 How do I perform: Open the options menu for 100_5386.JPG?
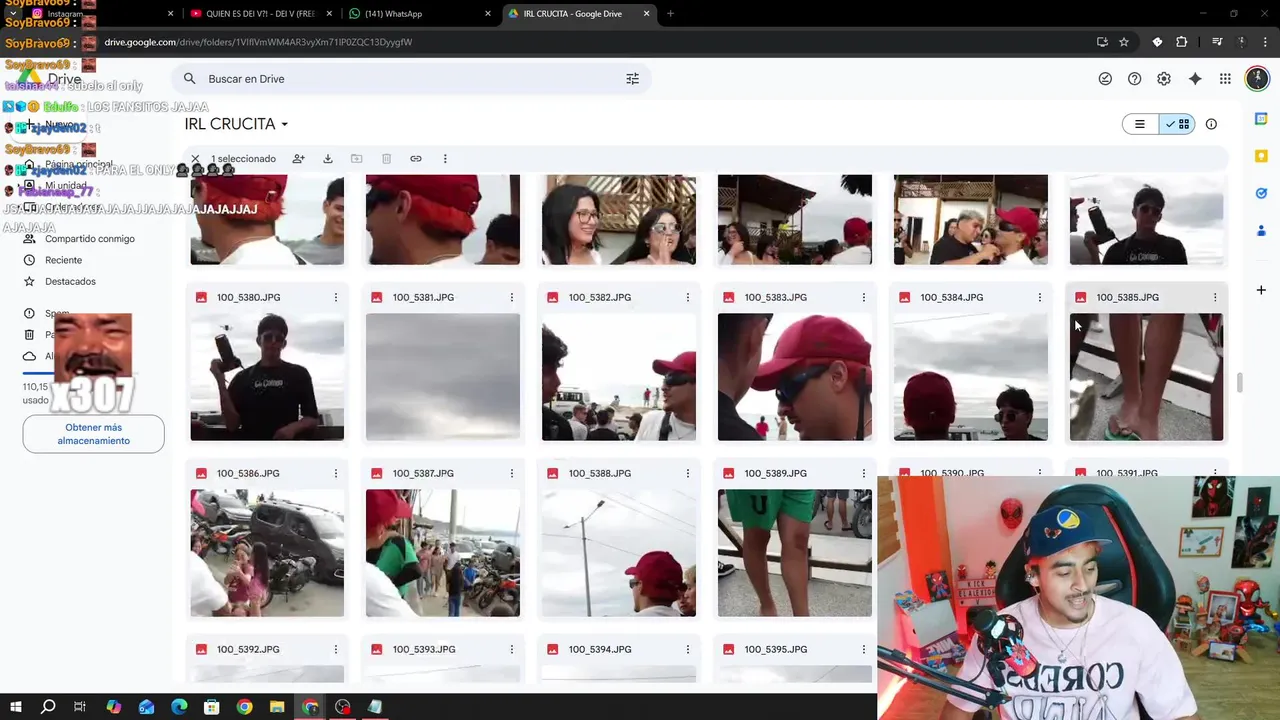pos(336,474)
